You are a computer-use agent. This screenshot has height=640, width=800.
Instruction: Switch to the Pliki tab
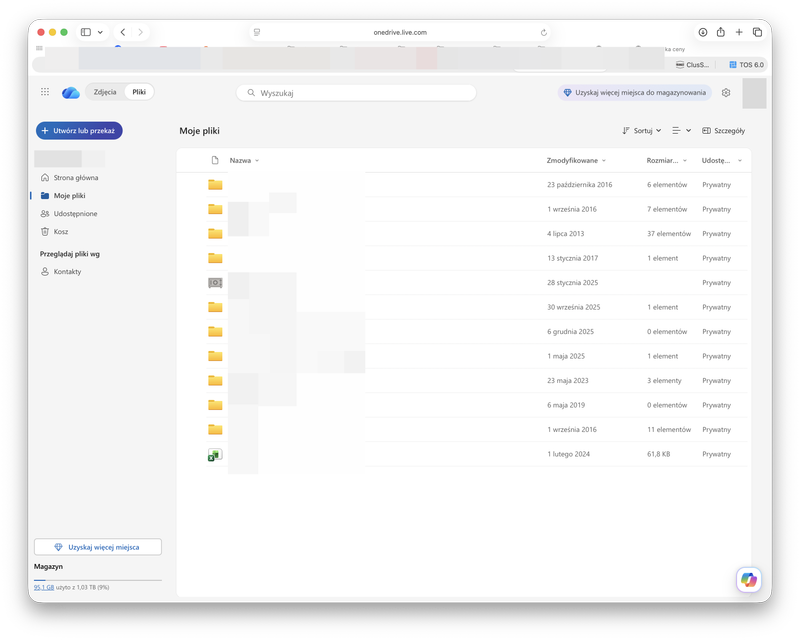(x=139, y=92)
